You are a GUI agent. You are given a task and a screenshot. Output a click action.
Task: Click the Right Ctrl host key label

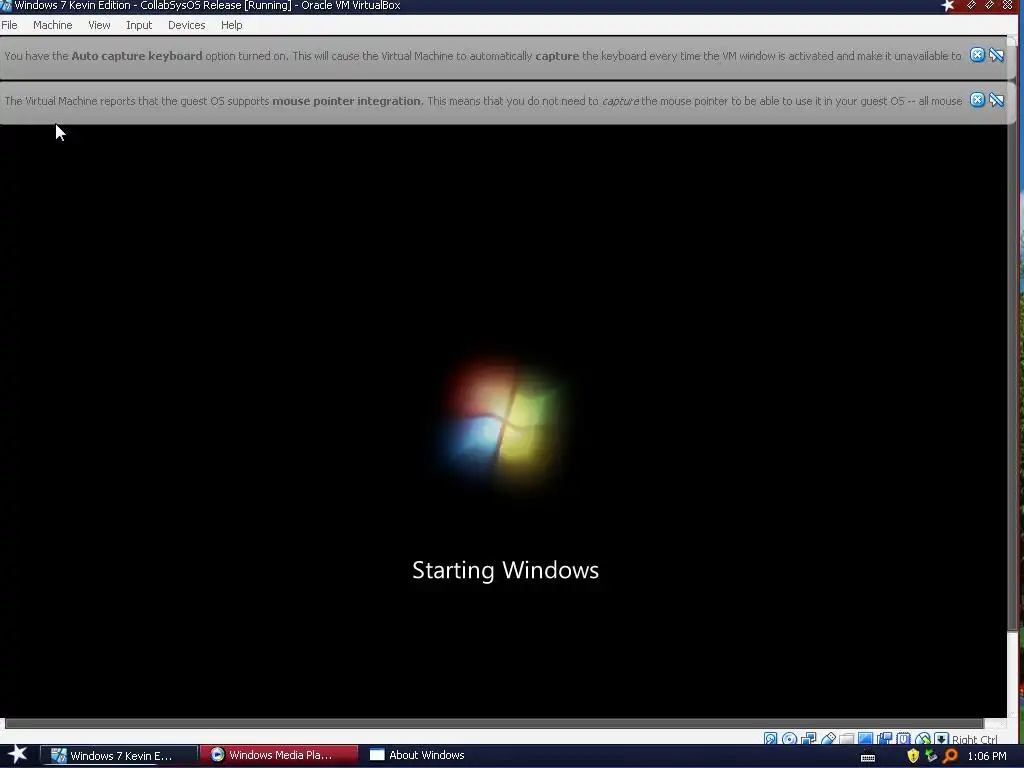974,739
